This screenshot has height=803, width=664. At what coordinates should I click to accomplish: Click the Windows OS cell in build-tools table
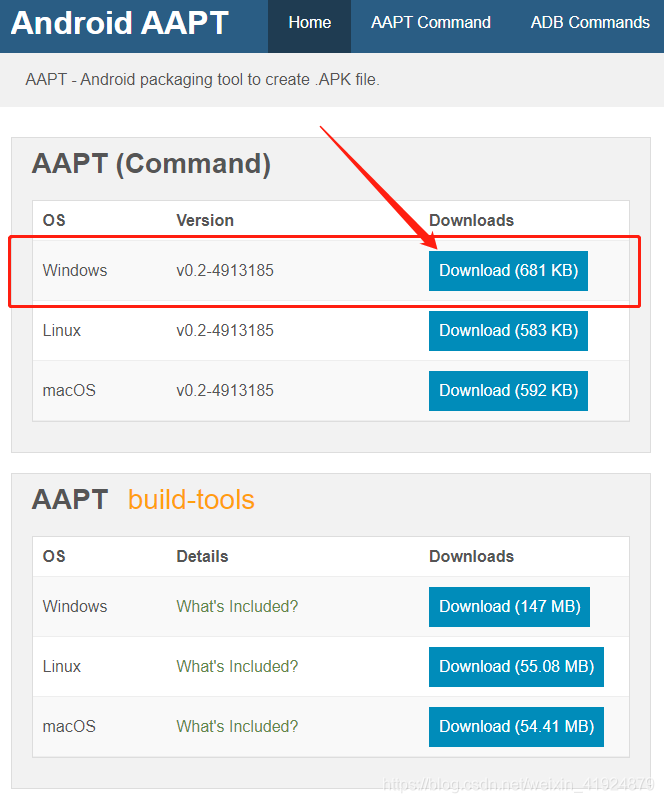point(75,606)
